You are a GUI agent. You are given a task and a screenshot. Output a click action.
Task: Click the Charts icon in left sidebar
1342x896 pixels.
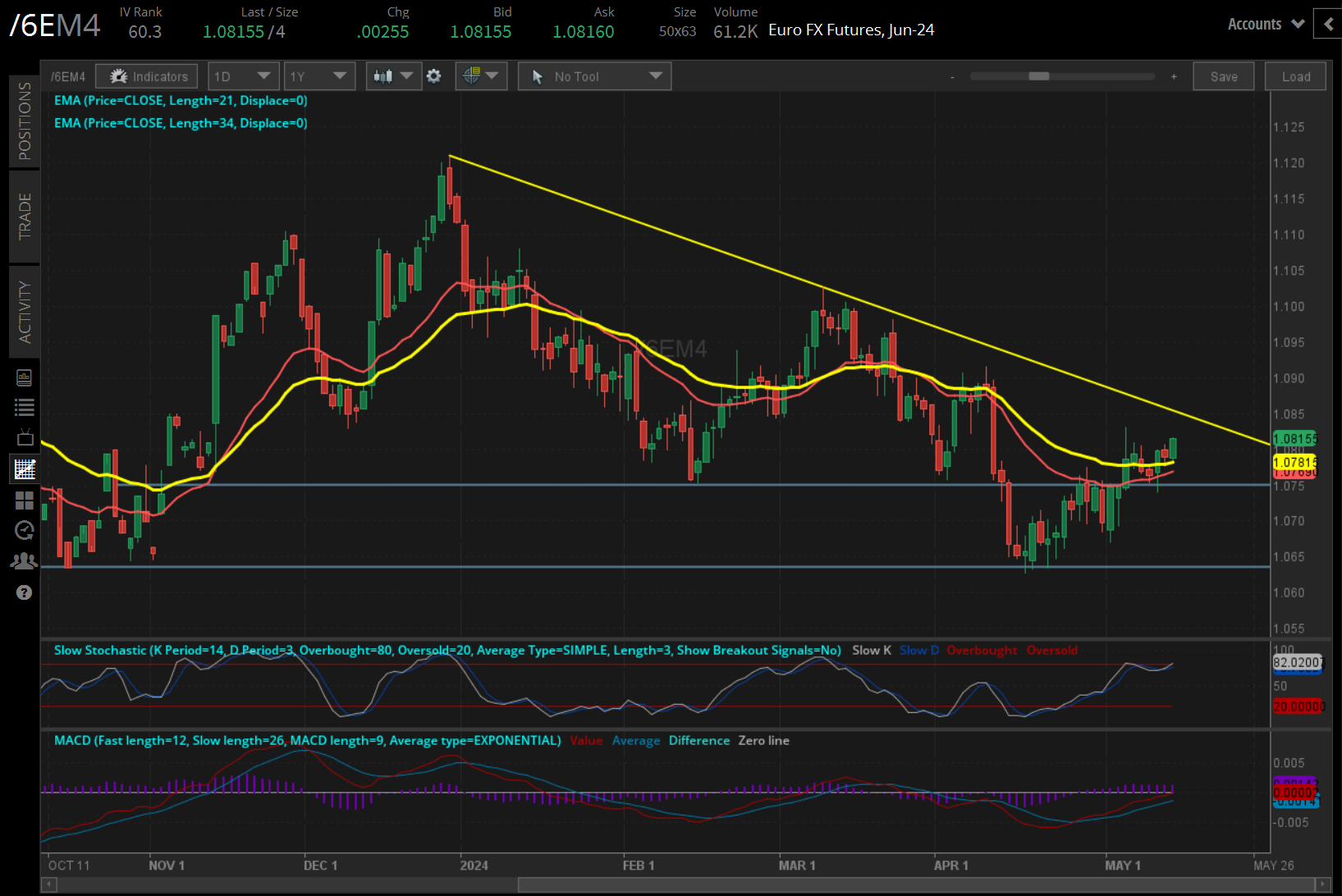click(x=25, y=469)
